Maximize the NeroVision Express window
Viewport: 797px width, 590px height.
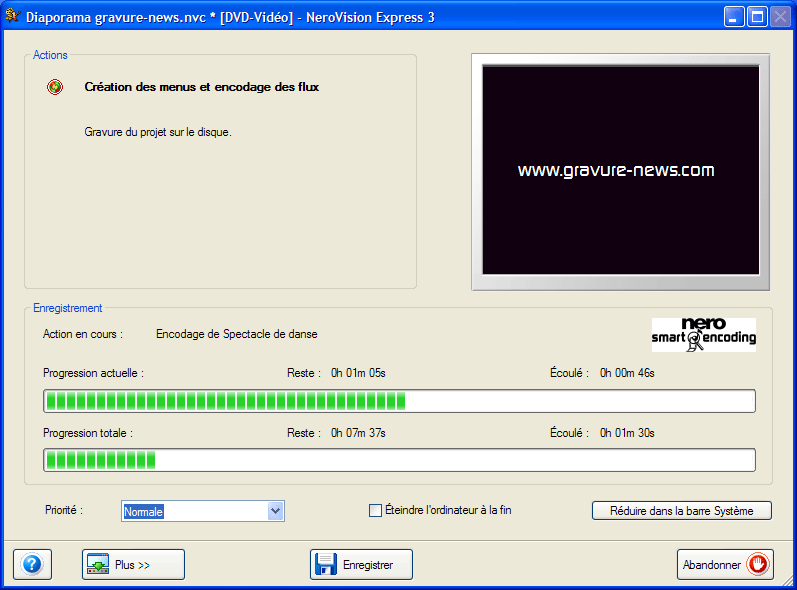pyautogui.click(x=757, y=17)
